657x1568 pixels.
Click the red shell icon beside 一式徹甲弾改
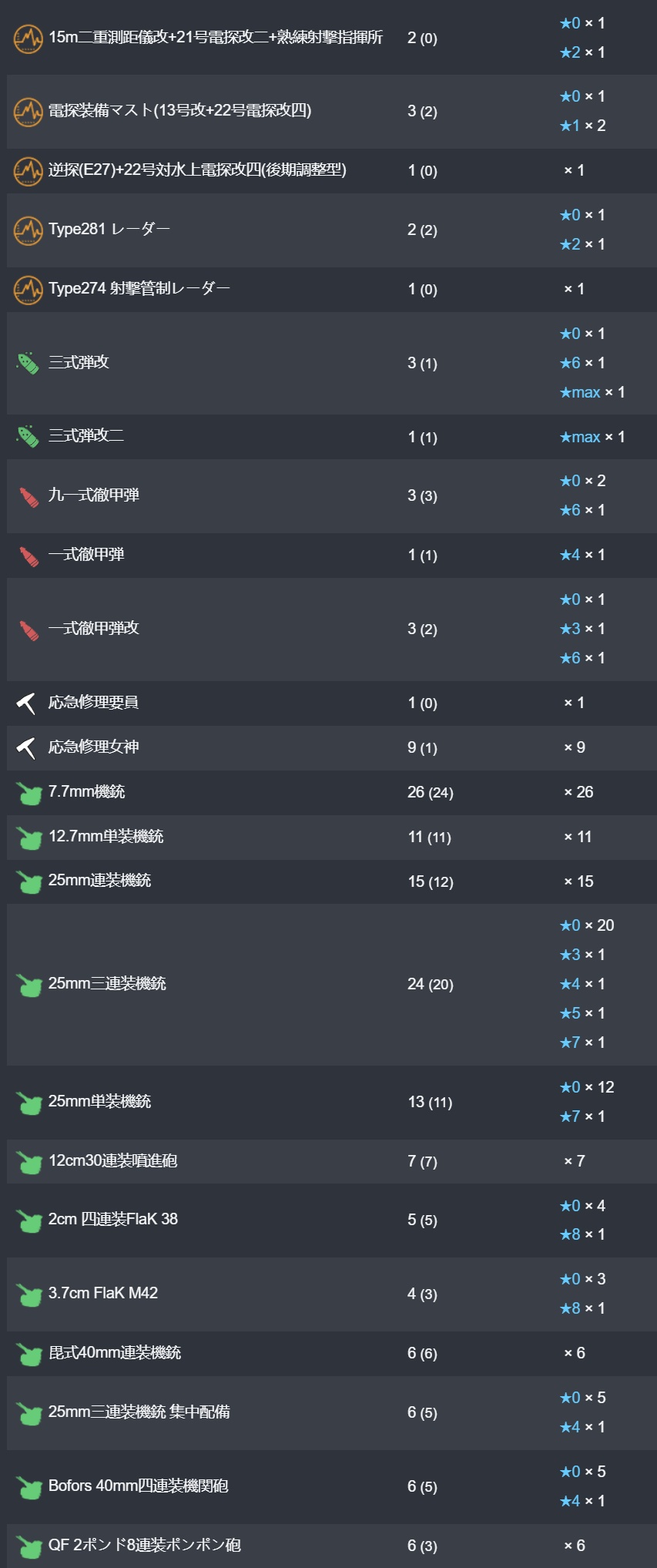pyautogui.click(x=28, y=630)
